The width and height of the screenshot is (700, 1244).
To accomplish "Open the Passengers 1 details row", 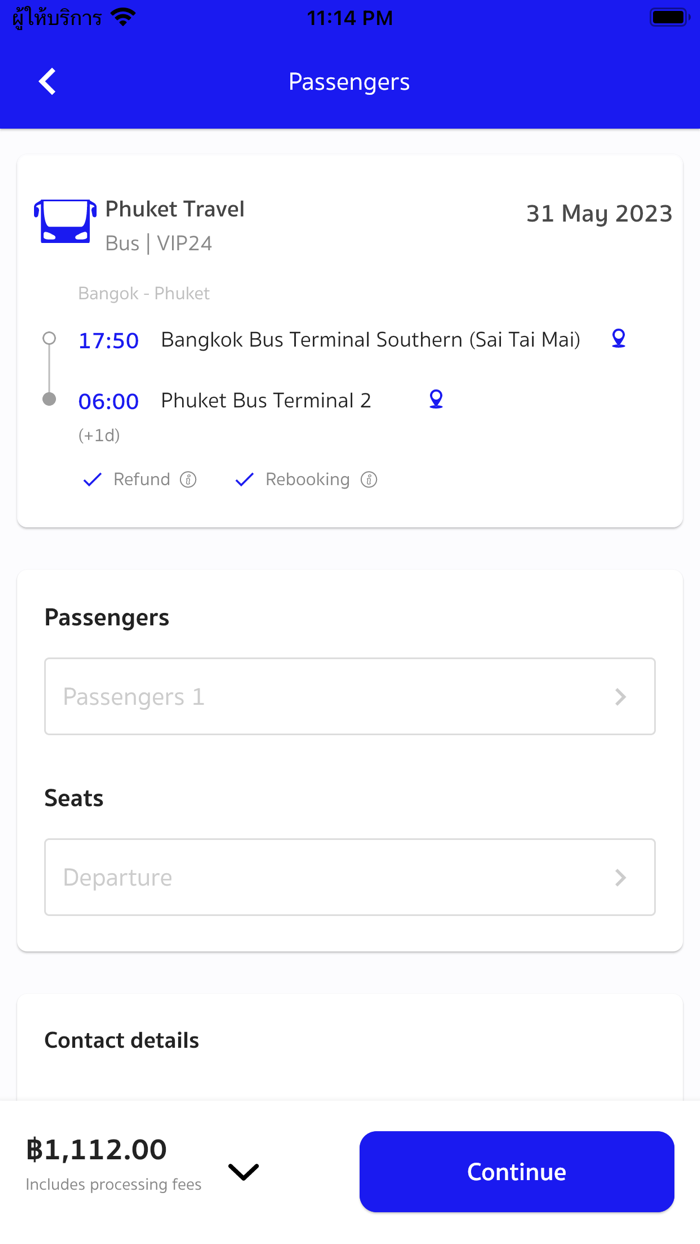I will click(349, 696).
